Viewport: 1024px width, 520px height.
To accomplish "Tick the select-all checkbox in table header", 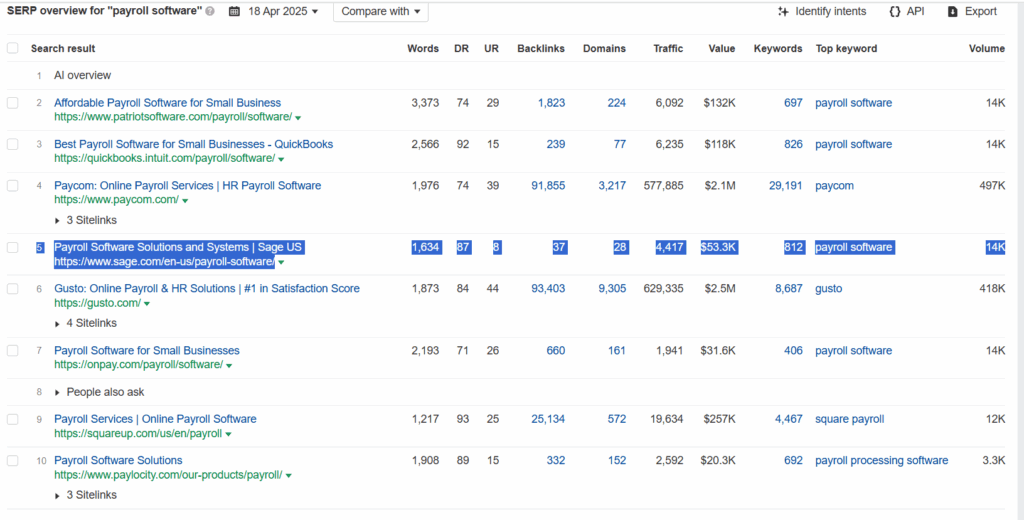I will coord(12,48).
